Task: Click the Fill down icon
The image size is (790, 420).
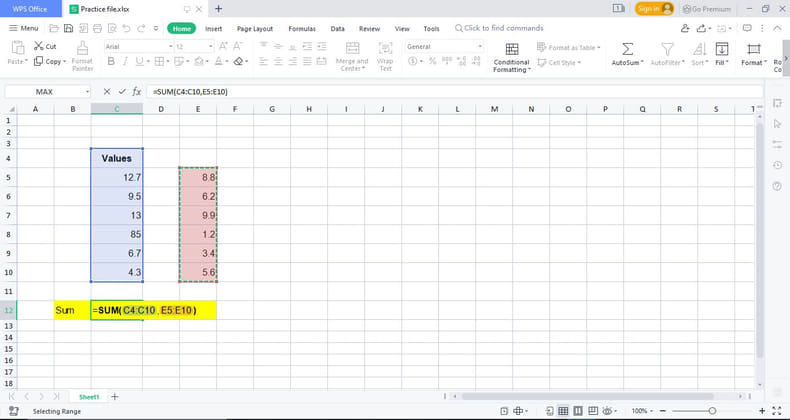Action: pyautogui.click(x=722, y=49)
